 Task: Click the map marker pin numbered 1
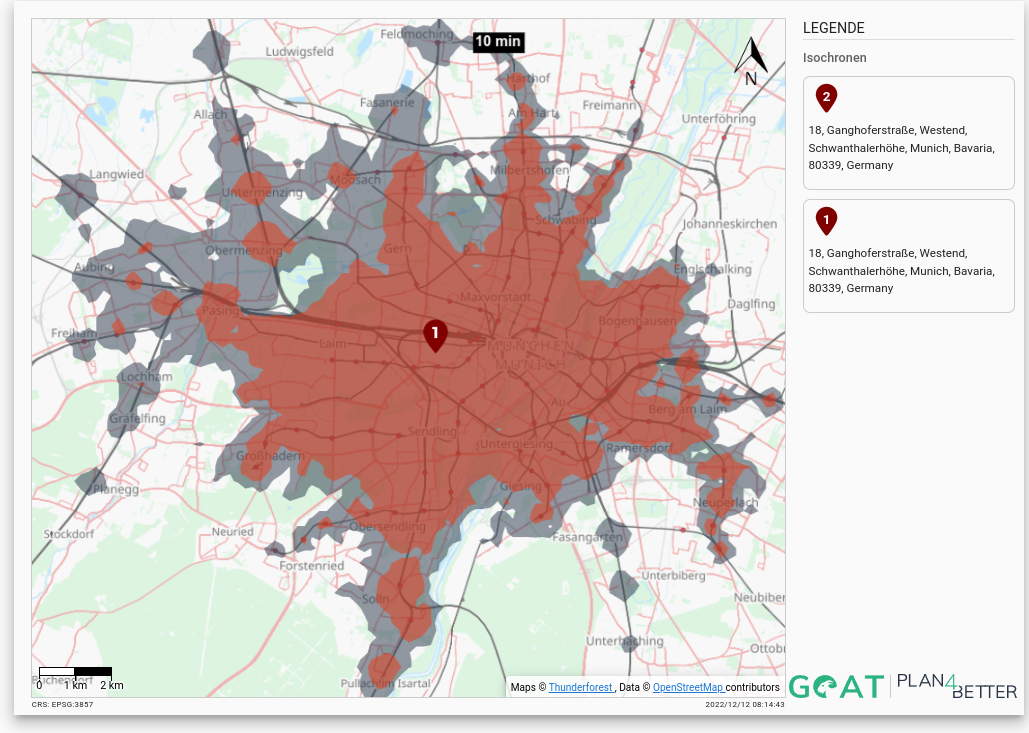[435, 336]
